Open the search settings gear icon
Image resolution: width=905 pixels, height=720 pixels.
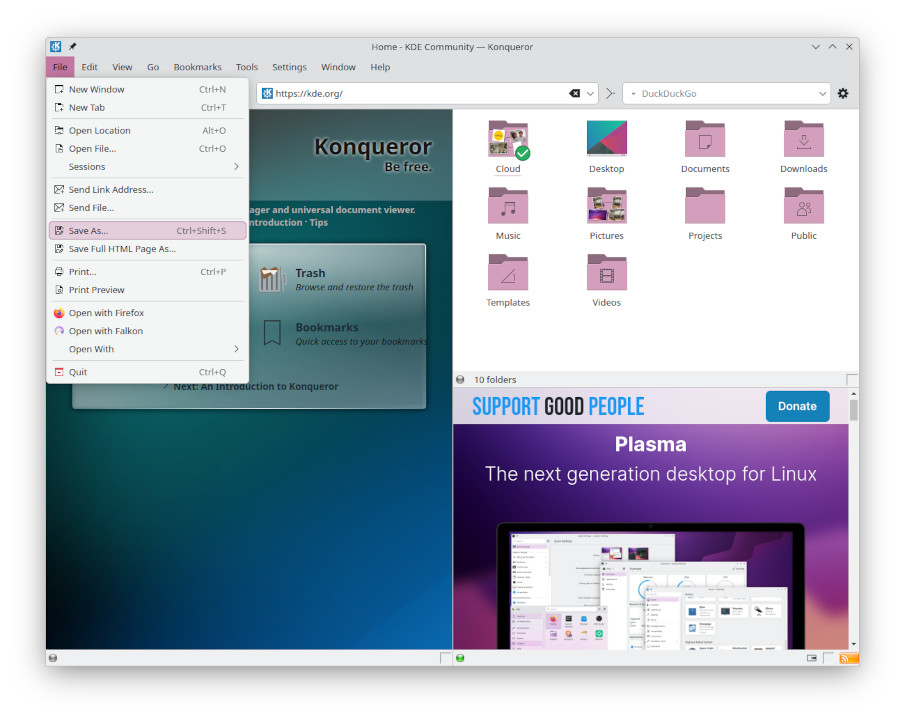[843, 93]
